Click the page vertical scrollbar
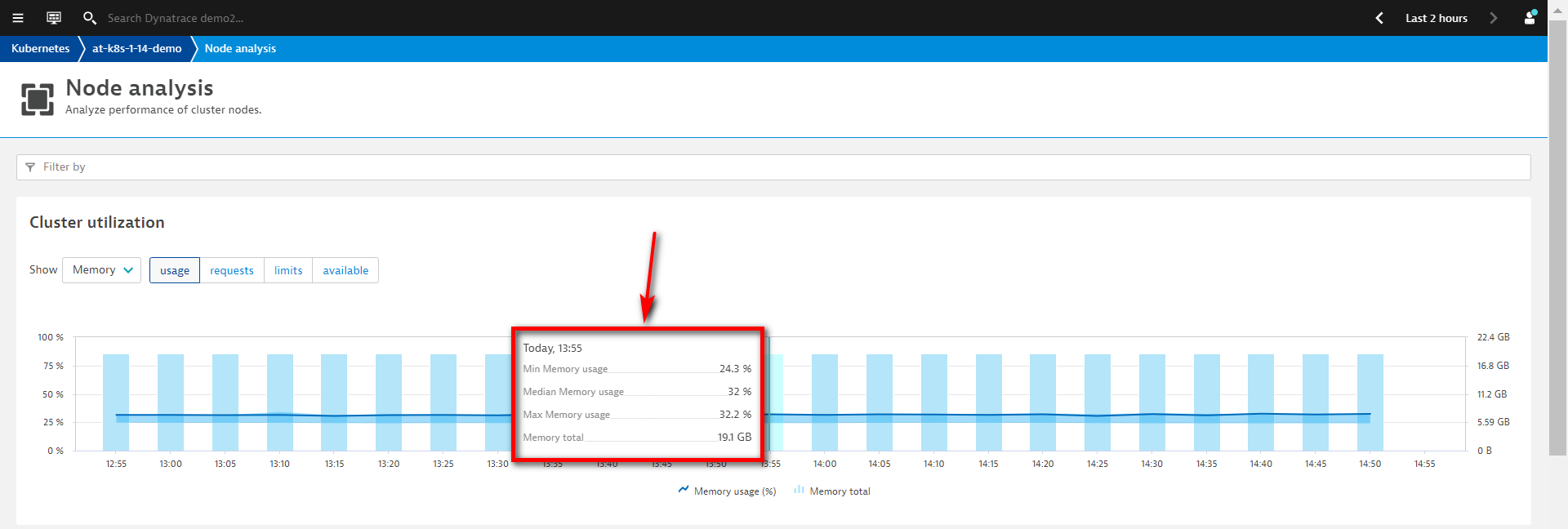This screenshot has width=1568, height=529. pos(1557,245)
